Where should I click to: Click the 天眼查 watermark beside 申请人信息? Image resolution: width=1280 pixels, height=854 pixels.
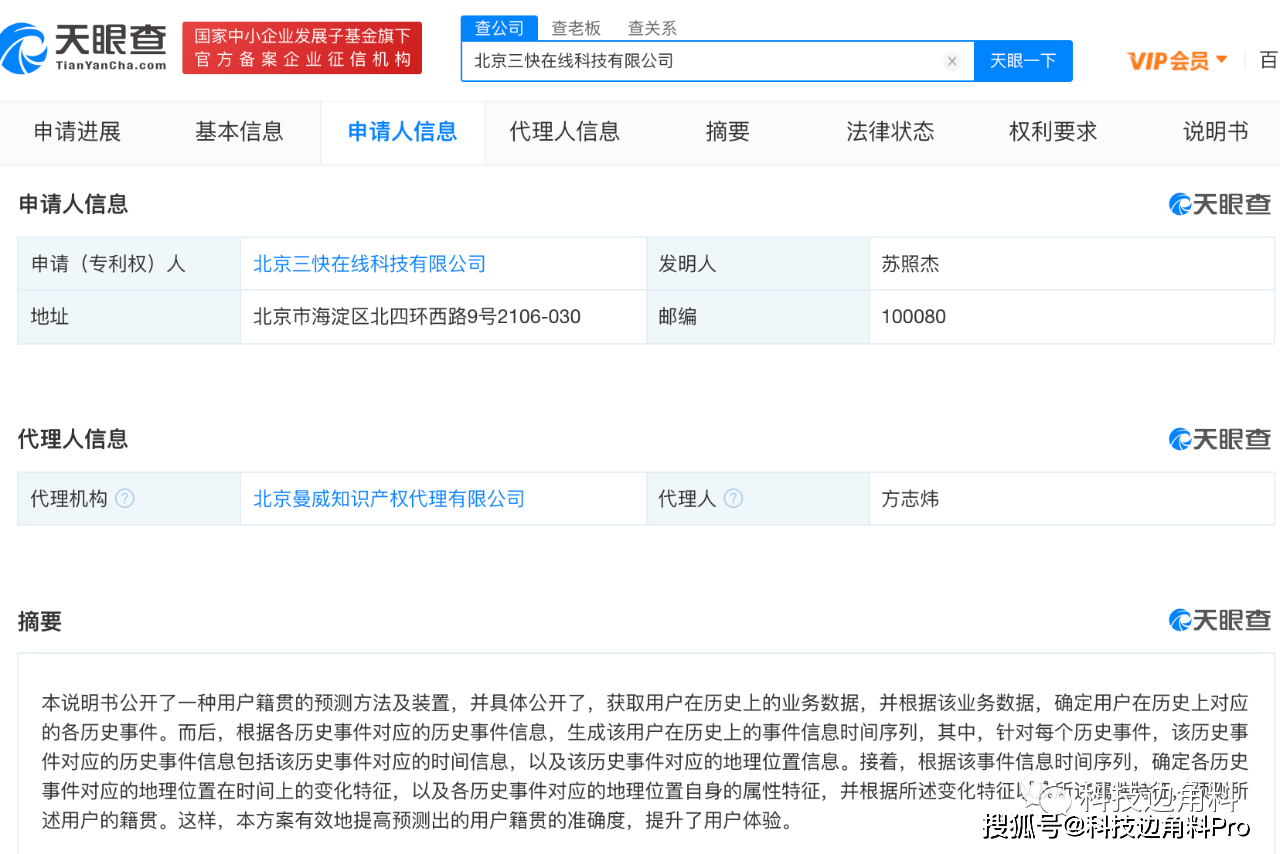pos(1219,203)
